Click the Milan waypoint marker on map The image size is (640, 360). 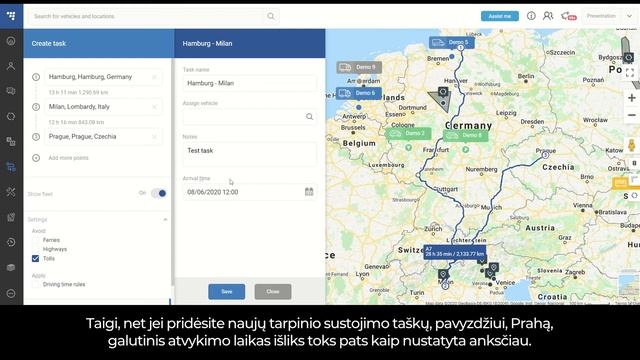coord(445,286)
